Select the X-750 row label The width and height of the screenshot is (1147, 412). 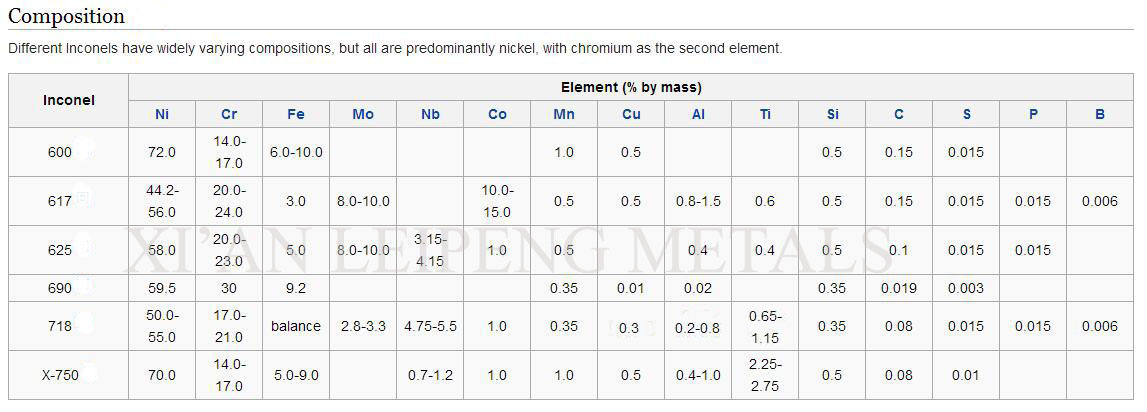[60, 375]
